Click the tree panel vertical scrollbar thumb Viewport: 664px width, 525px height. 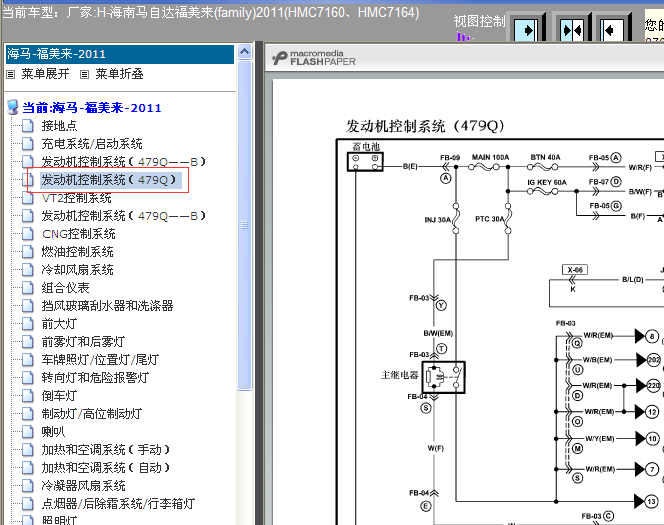point(244,225)
